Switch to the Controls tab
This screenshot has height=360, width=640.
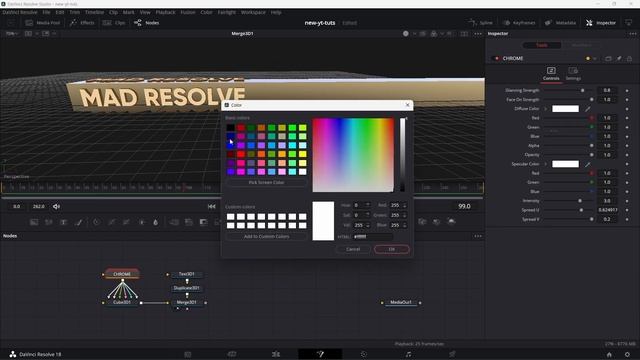[551, 74]
